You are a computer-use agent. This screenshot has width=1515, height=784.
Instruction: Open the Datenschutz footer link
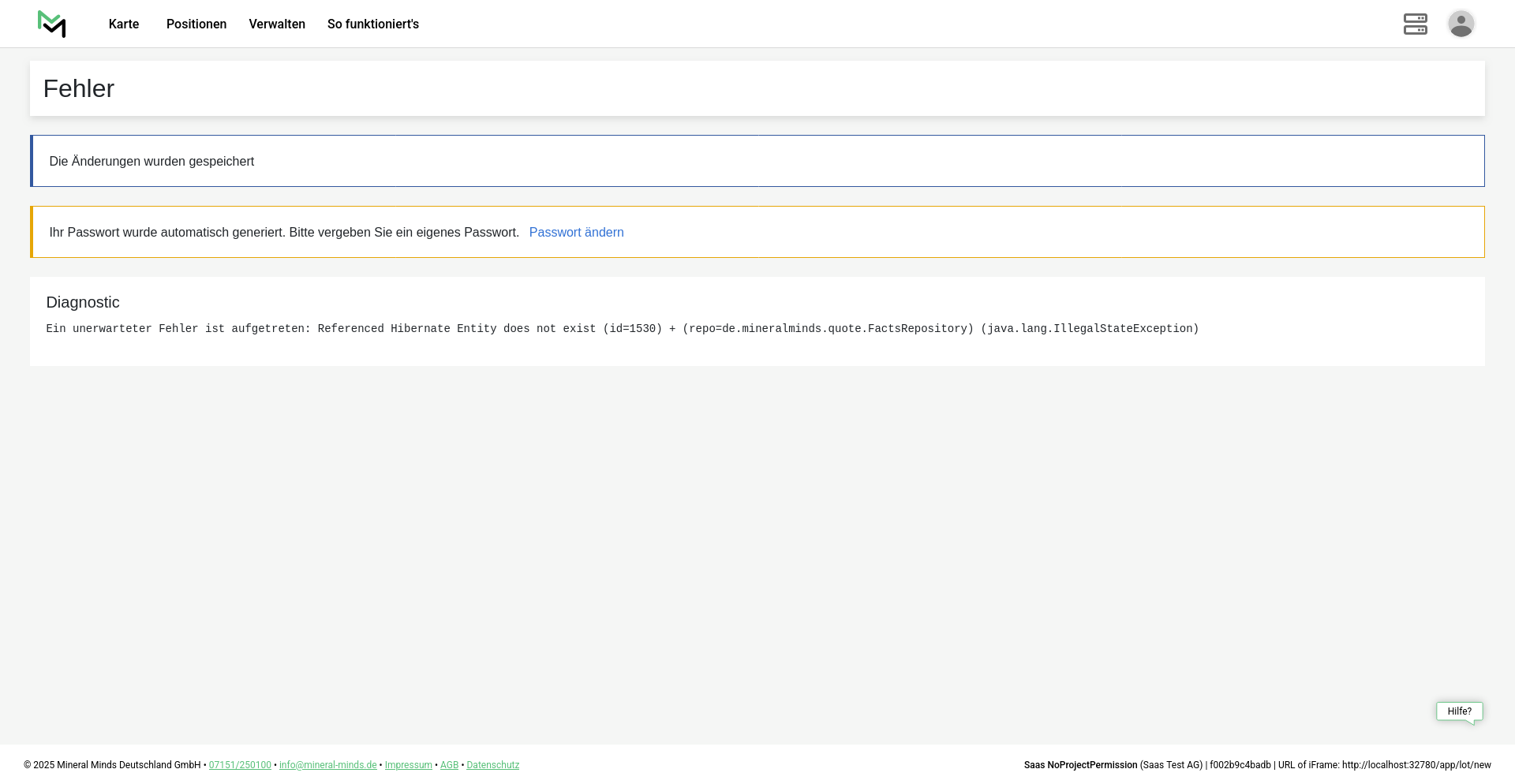click(492, 765)
